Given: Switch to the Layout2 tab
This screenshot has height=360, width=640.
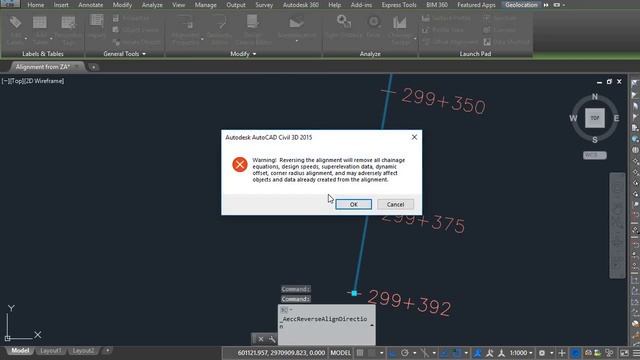Looking at the screenshot, I should 83,351.
